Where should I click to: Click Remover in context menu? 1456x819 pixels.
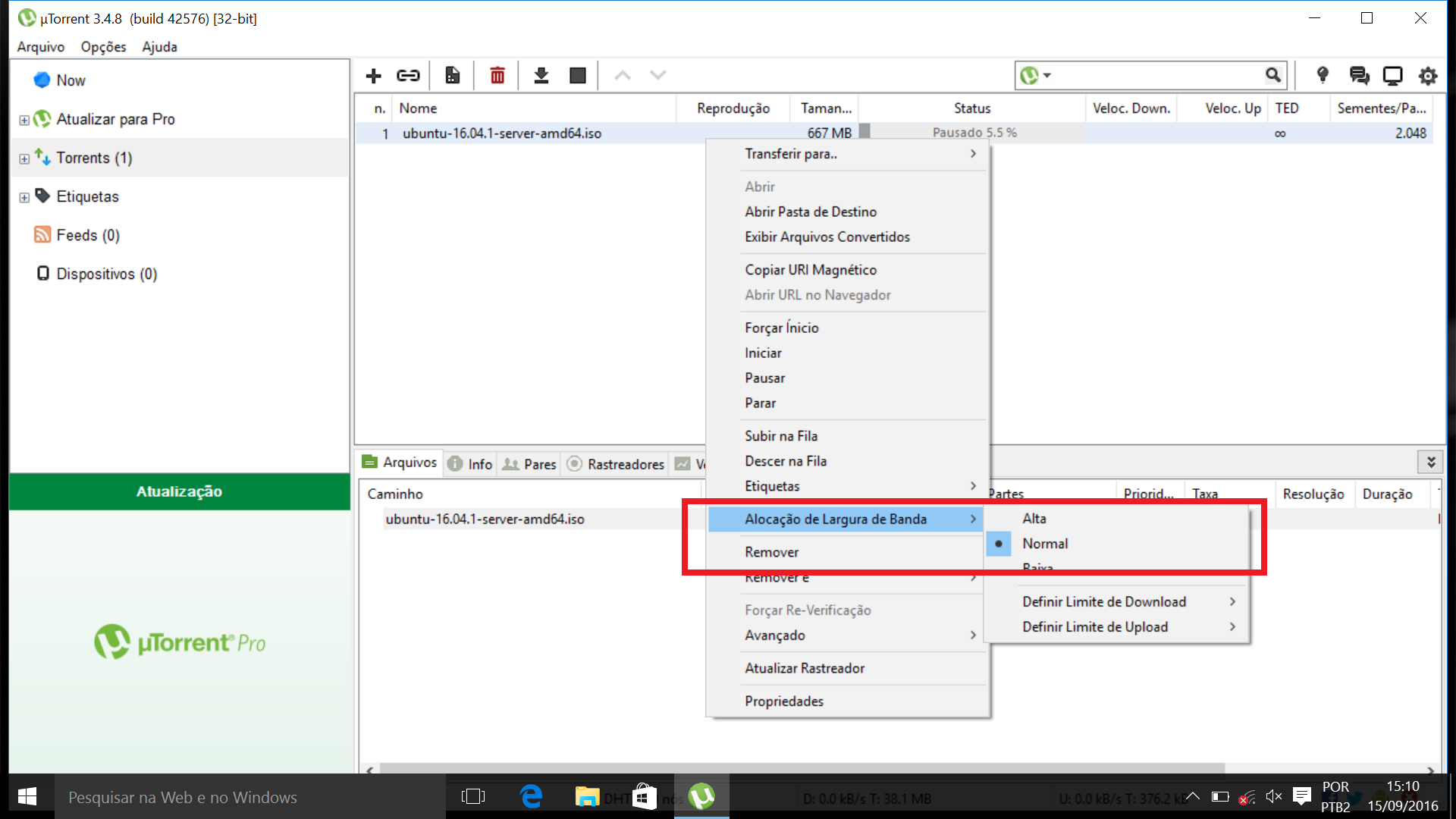846,552
